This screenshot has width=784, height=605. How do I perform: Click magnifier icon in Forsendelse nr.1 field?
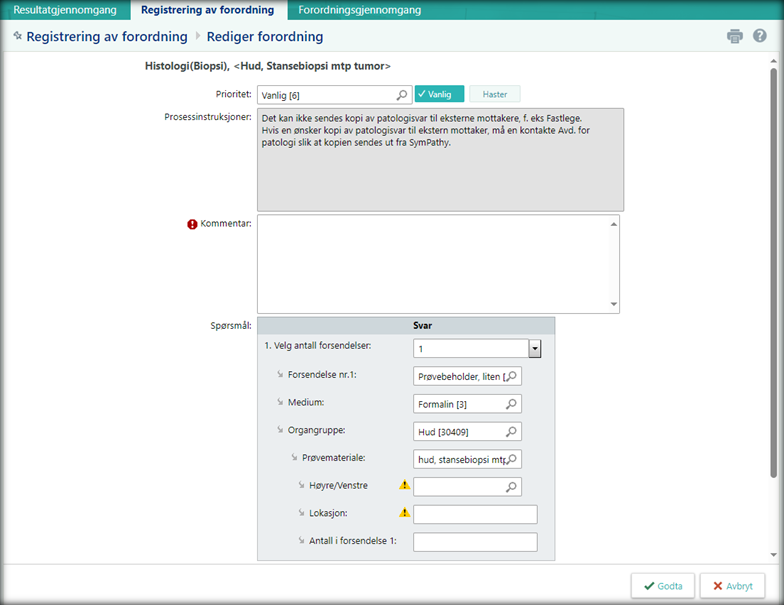[x=511, y=376]
